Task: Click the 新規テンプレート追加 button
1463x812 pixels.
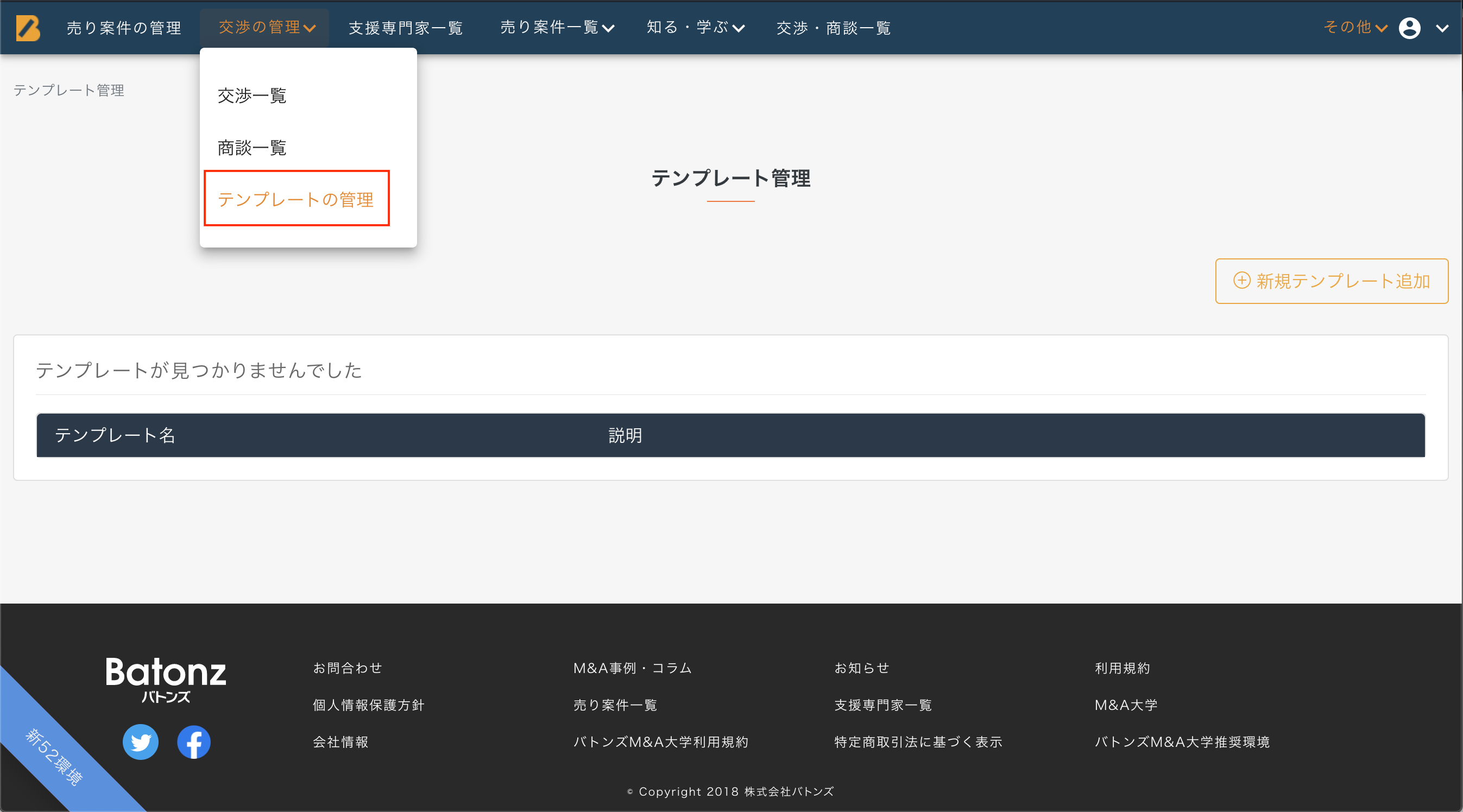Action: [1331, 281]
